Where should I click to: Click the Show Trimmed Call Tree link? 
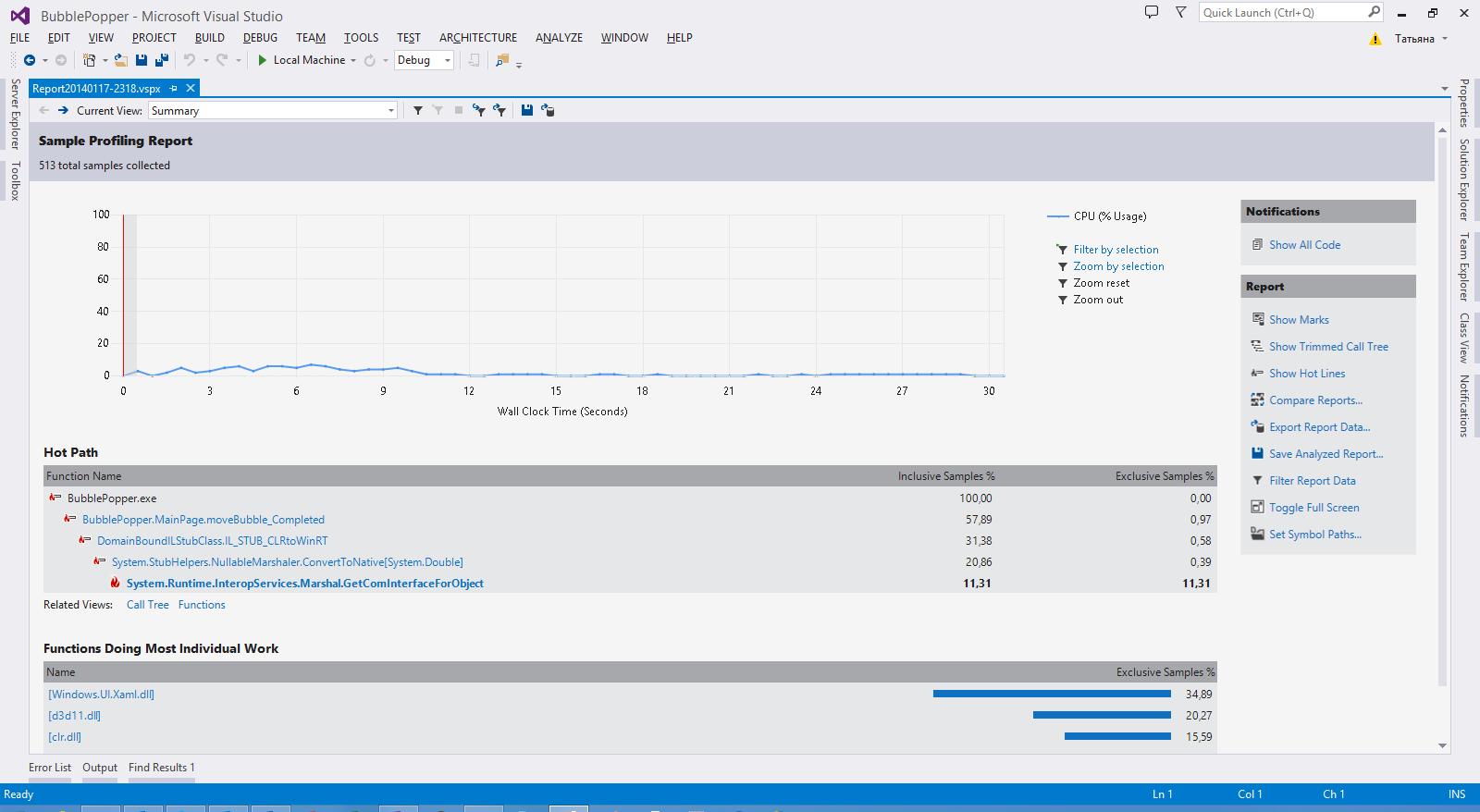[x=1328, y=347]
